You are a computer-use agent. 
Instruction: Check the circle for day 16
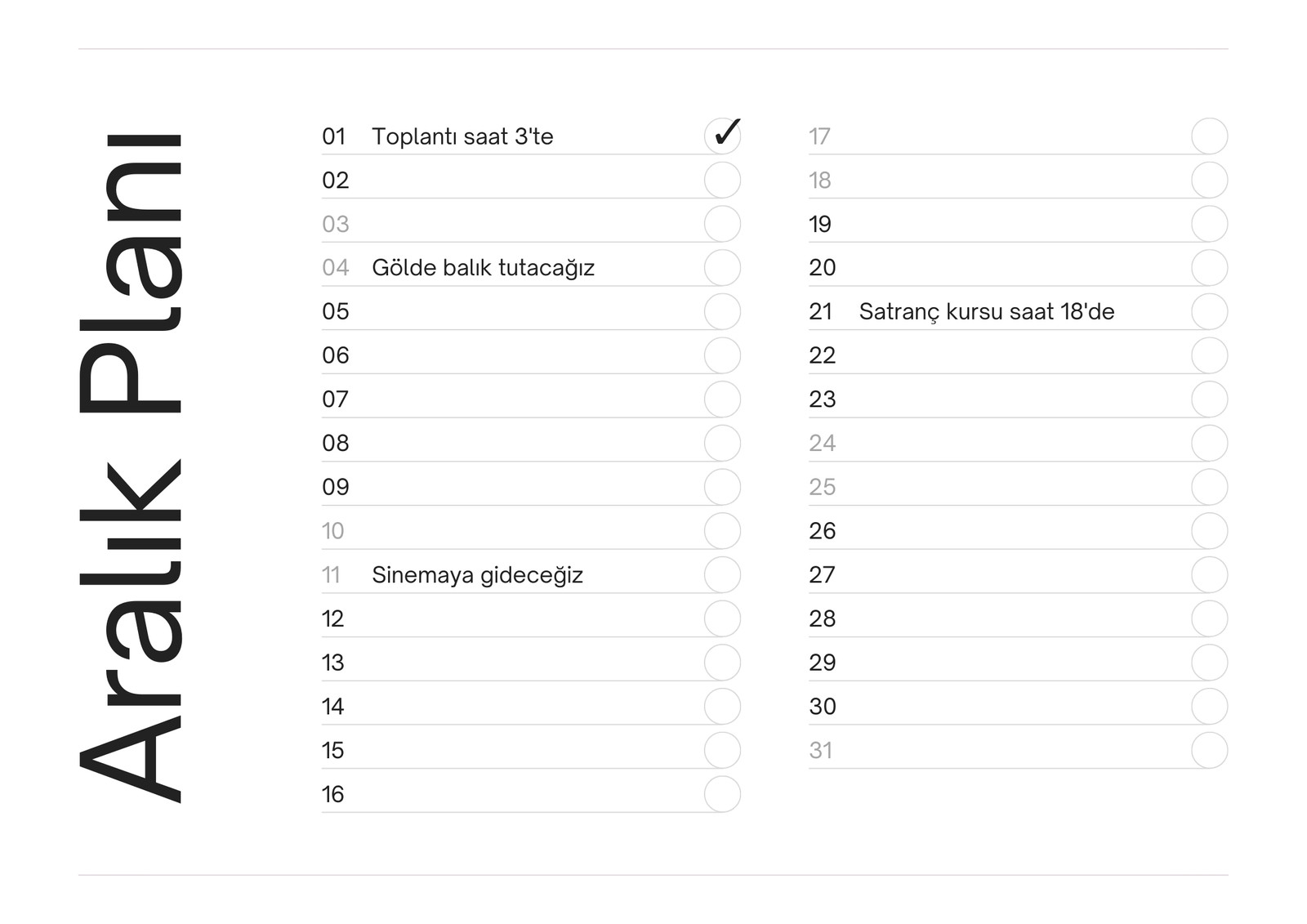click(722, 794)
